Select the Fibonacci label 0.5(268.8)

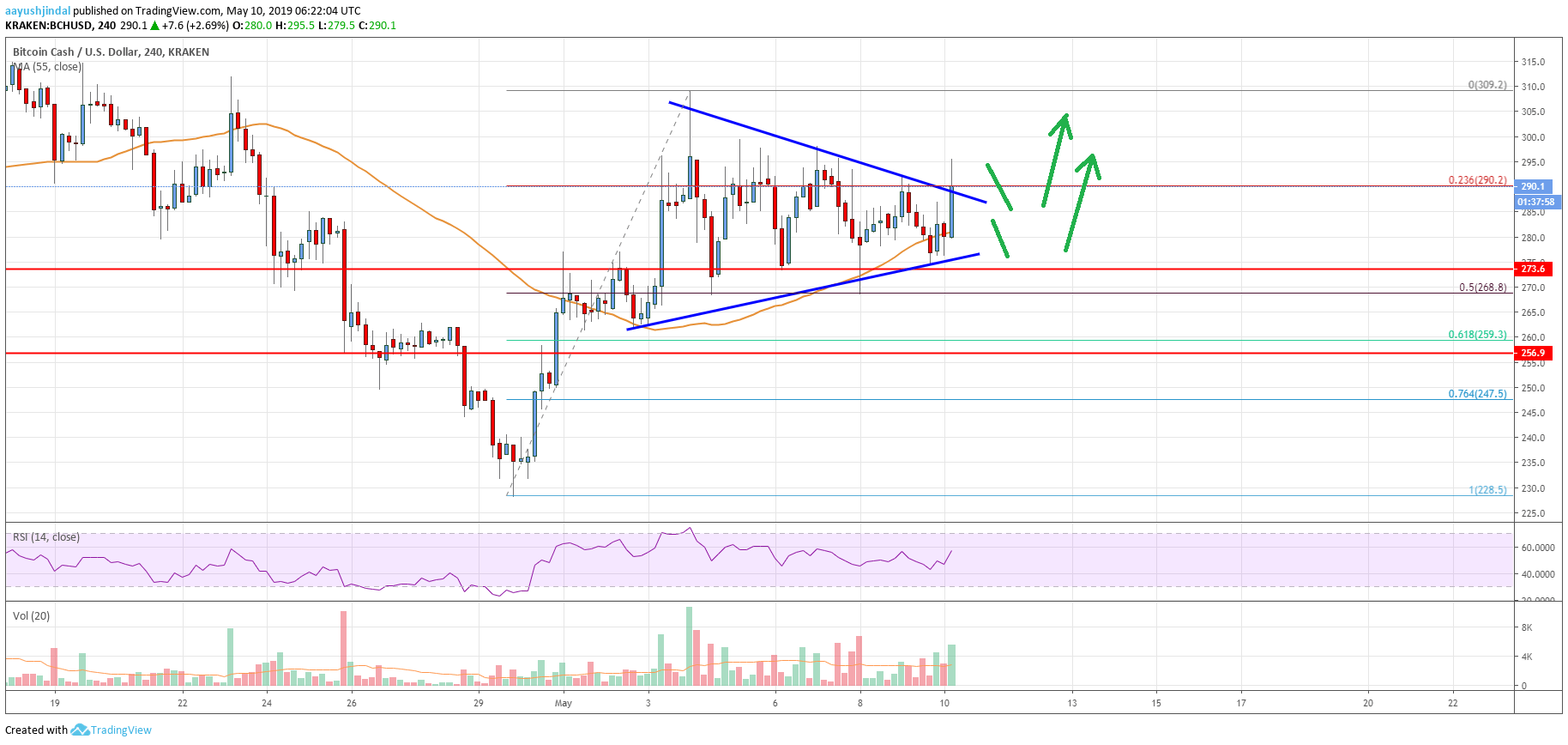tap(1483, 288)
